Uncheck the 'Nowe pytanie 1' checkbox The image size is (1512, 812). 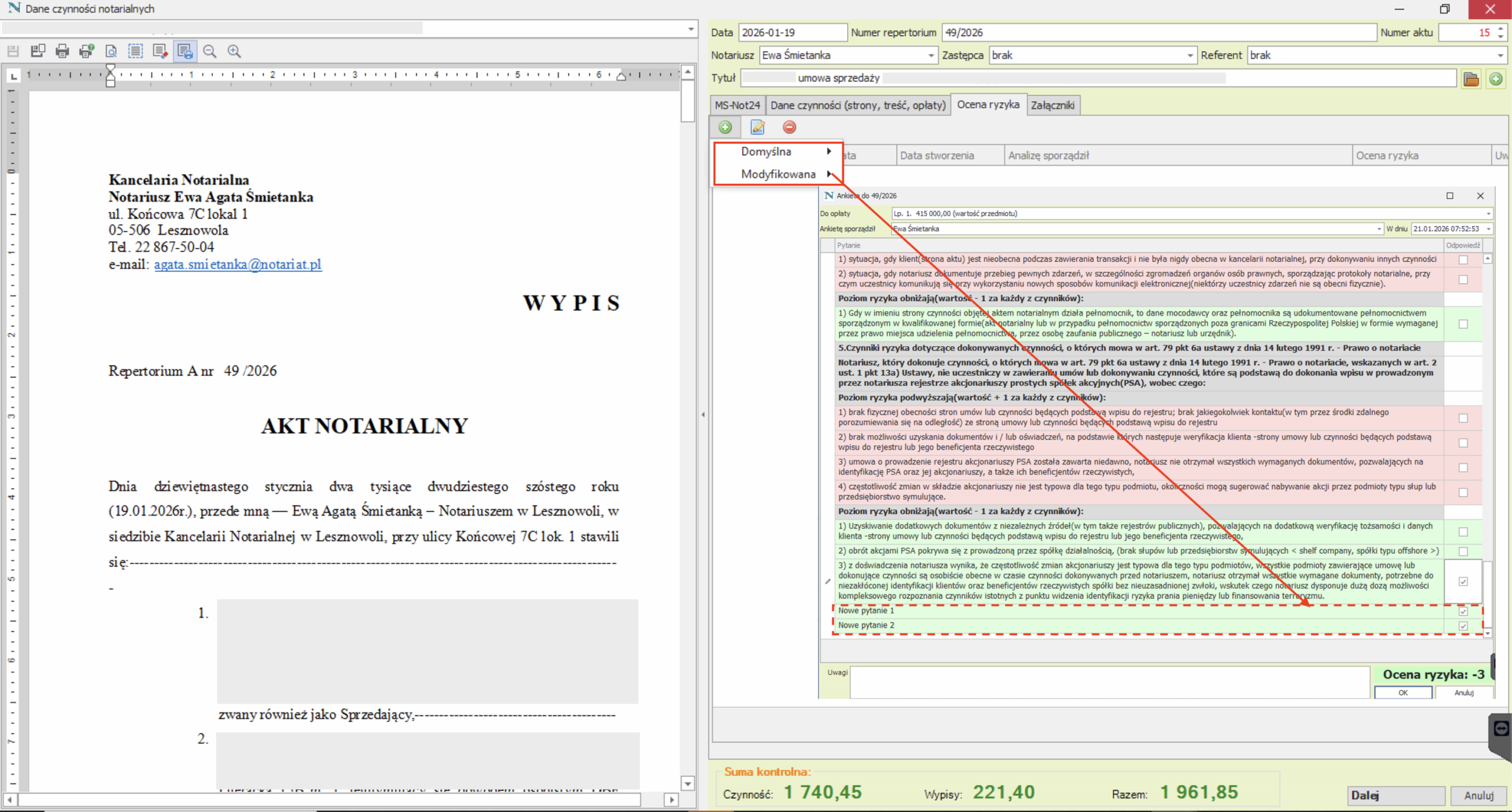[1463, 611]
